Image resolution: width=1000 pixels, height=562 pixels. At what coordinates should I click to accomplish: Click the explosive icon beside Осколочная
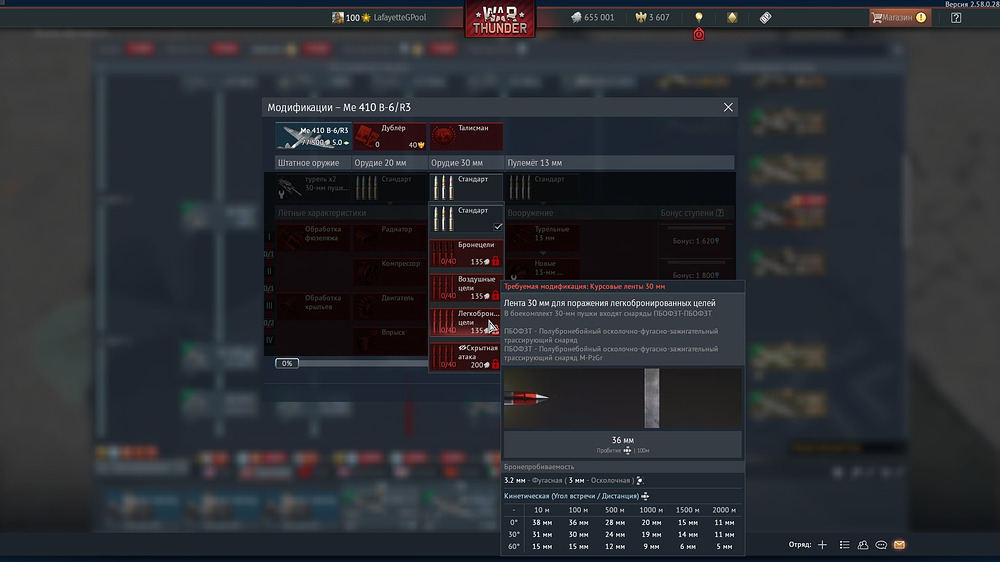(640, 480)
